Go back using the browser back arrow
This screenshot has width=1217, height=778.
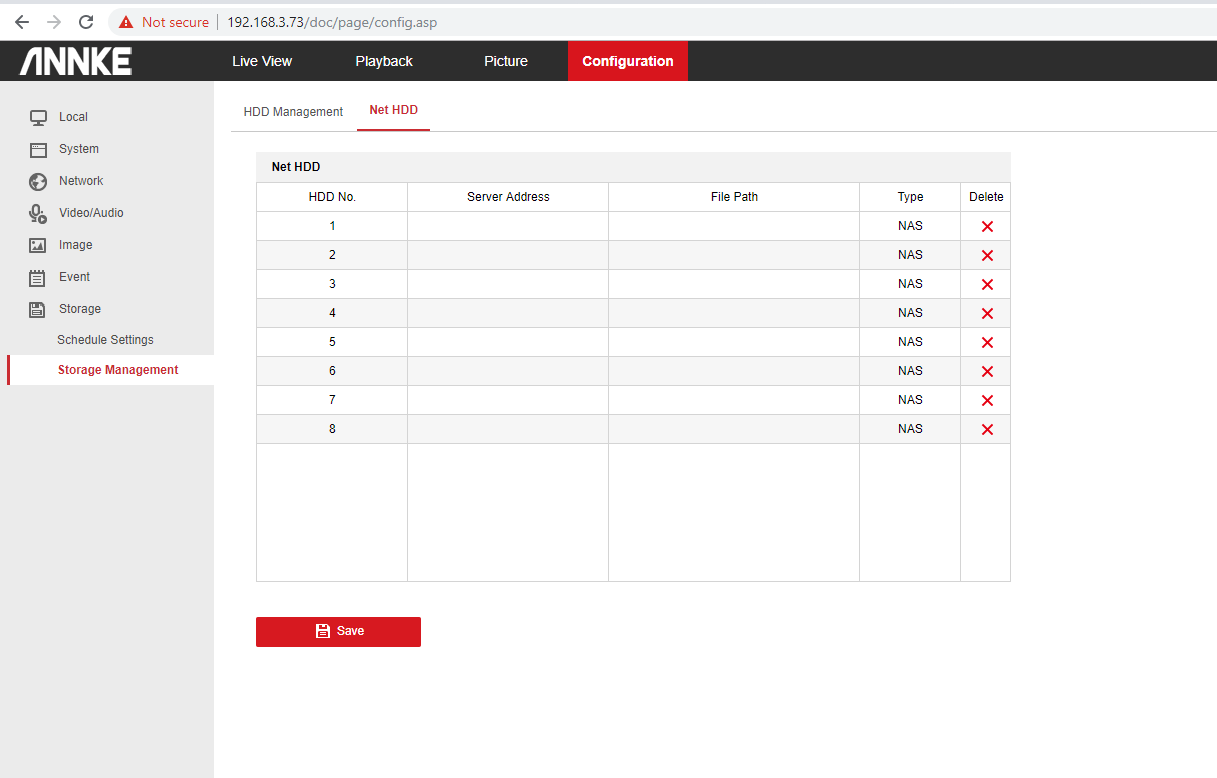22,22
